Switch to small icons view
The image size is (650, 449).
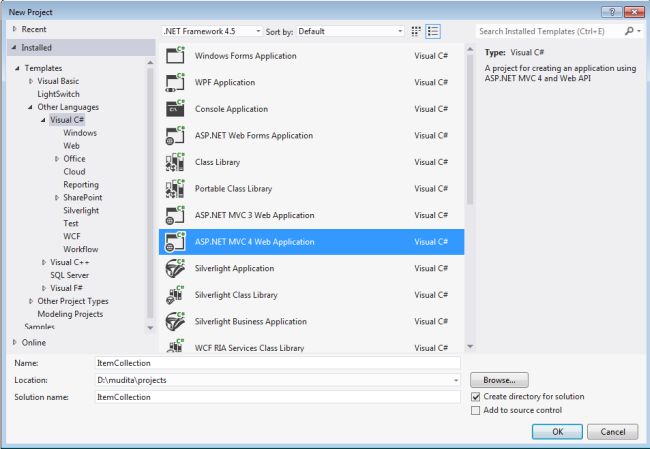(x=416, y=32)
